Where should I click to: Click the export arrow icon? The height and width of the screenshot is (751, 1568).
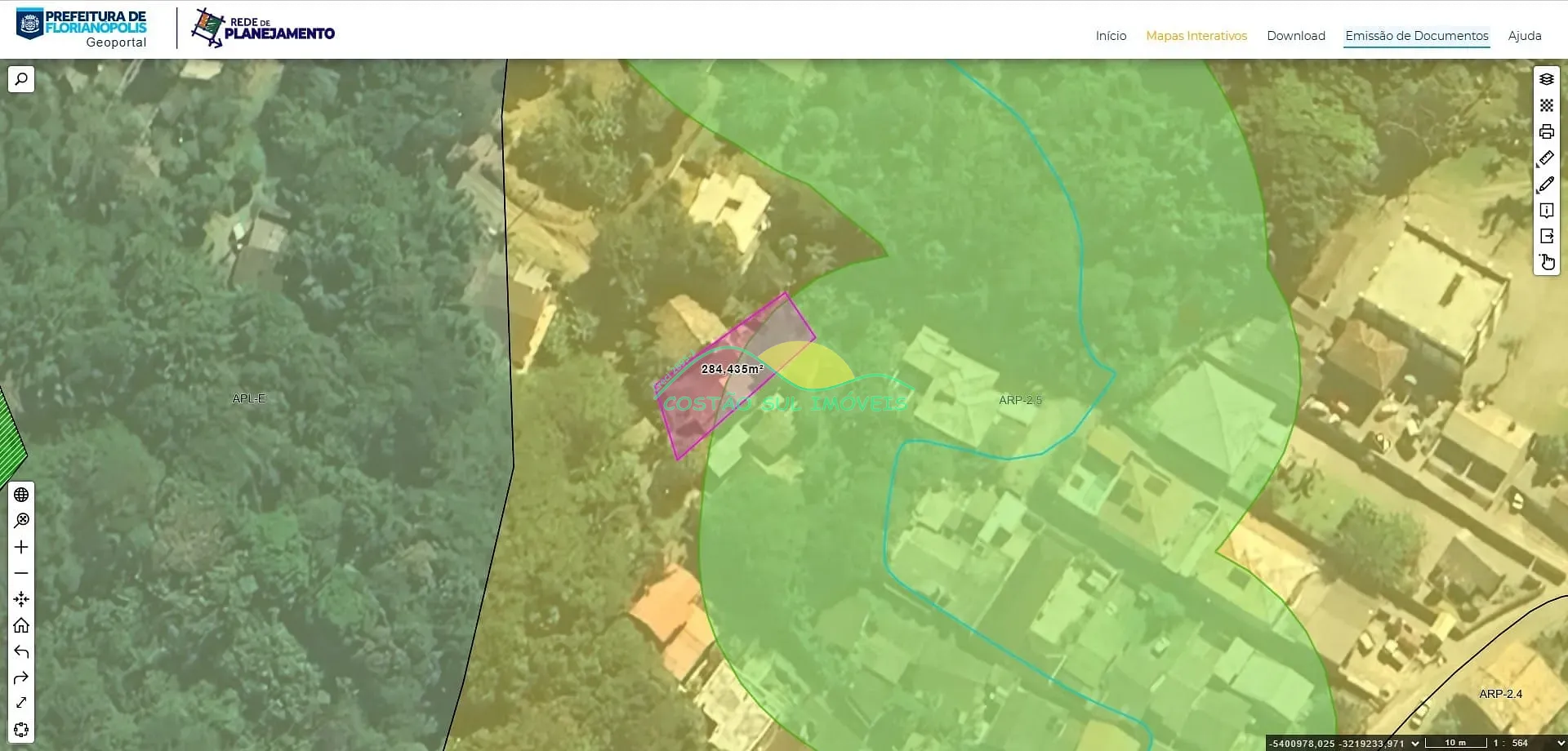click(x=1546, y=236)
